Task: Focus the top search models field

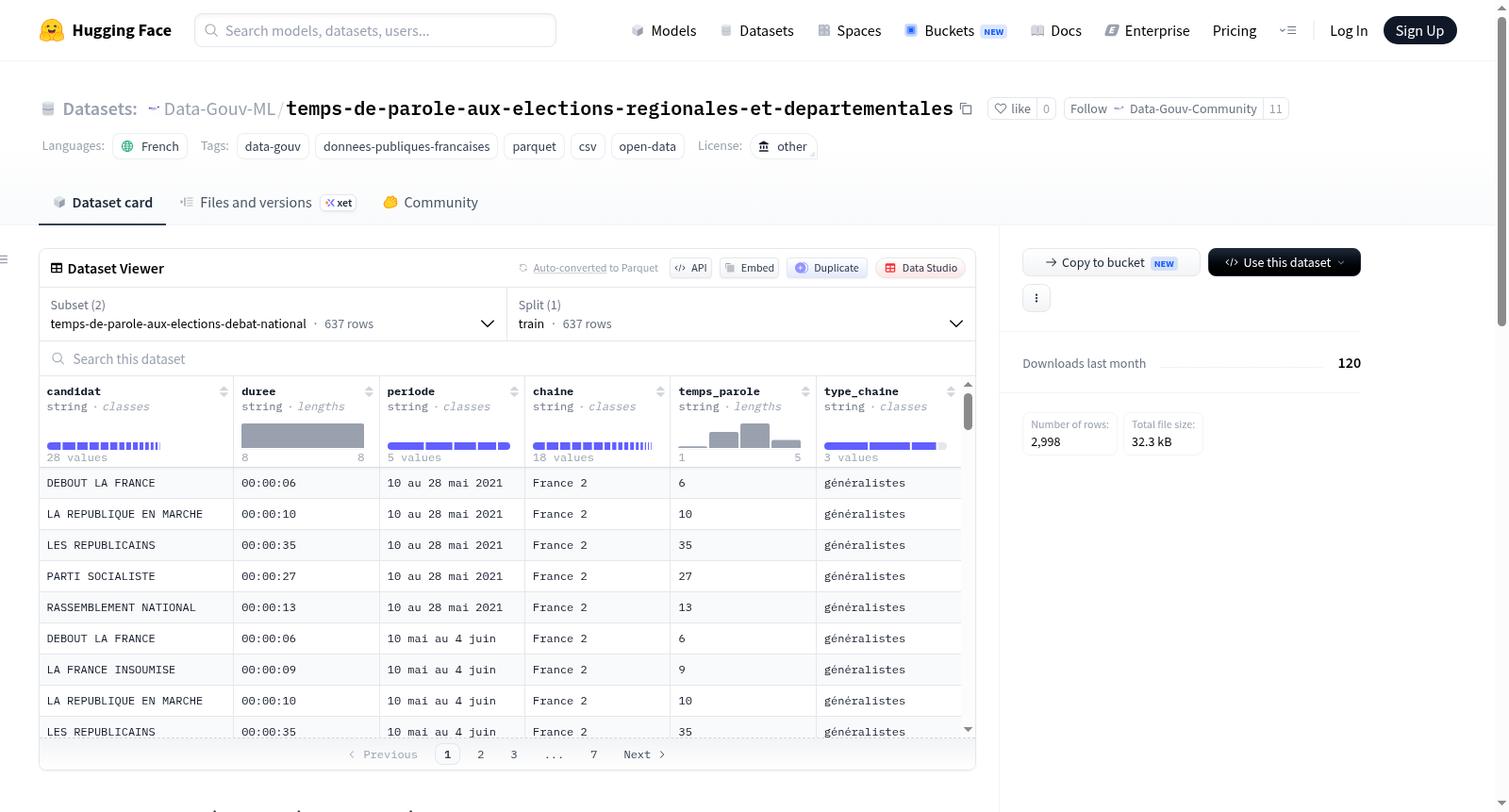Action: (x=375, y=30)
